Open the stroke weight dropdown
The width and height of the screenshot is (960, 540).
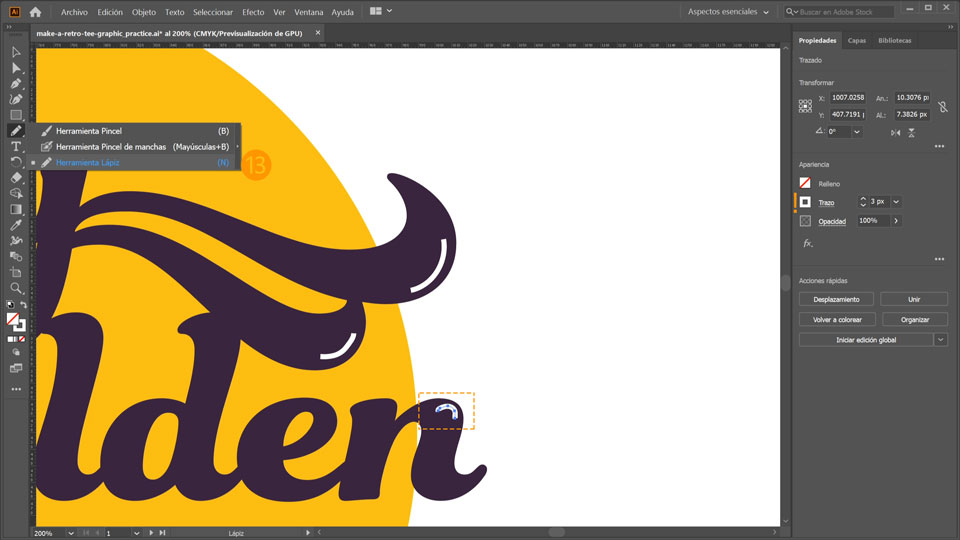coord(896,202)
